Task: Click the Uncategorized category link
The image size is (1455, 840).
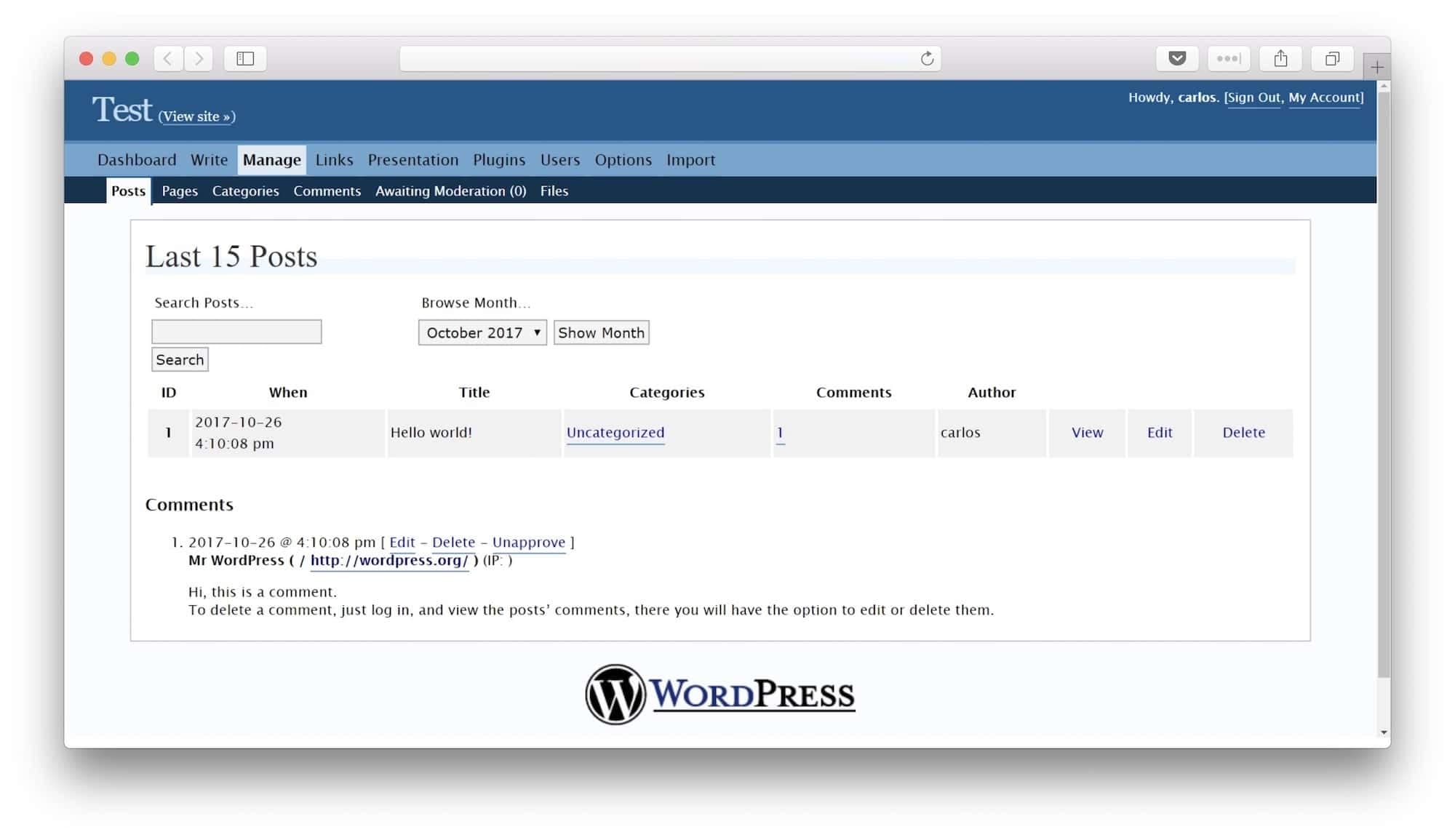Action: click(x=615, y=432)
